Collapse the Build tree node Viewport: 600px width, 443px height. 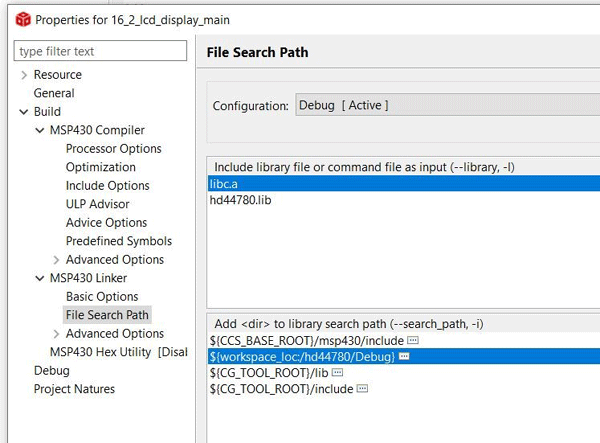[23, 112]
